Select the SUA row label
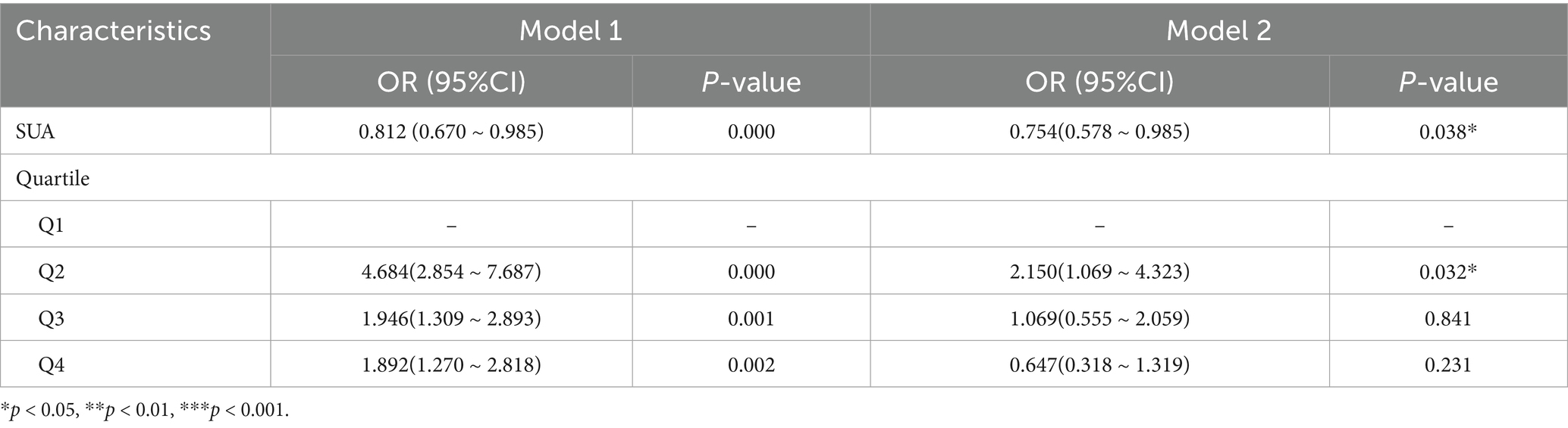The height and width of the screenshot is (428, 1568). point(36,132)
